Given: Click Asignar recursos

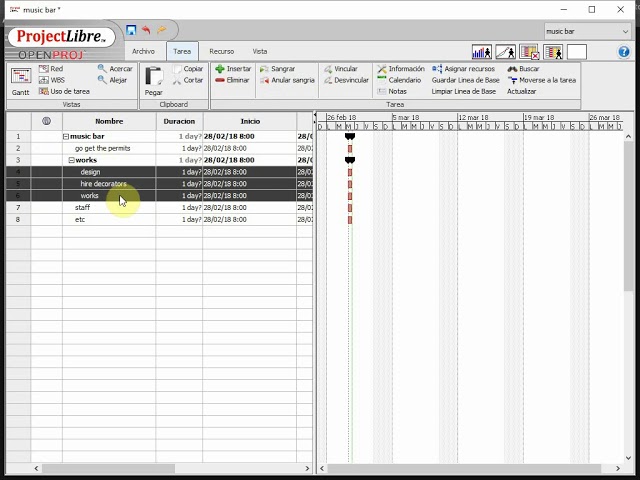Looking at the screenshot, I should coord(463,69).
